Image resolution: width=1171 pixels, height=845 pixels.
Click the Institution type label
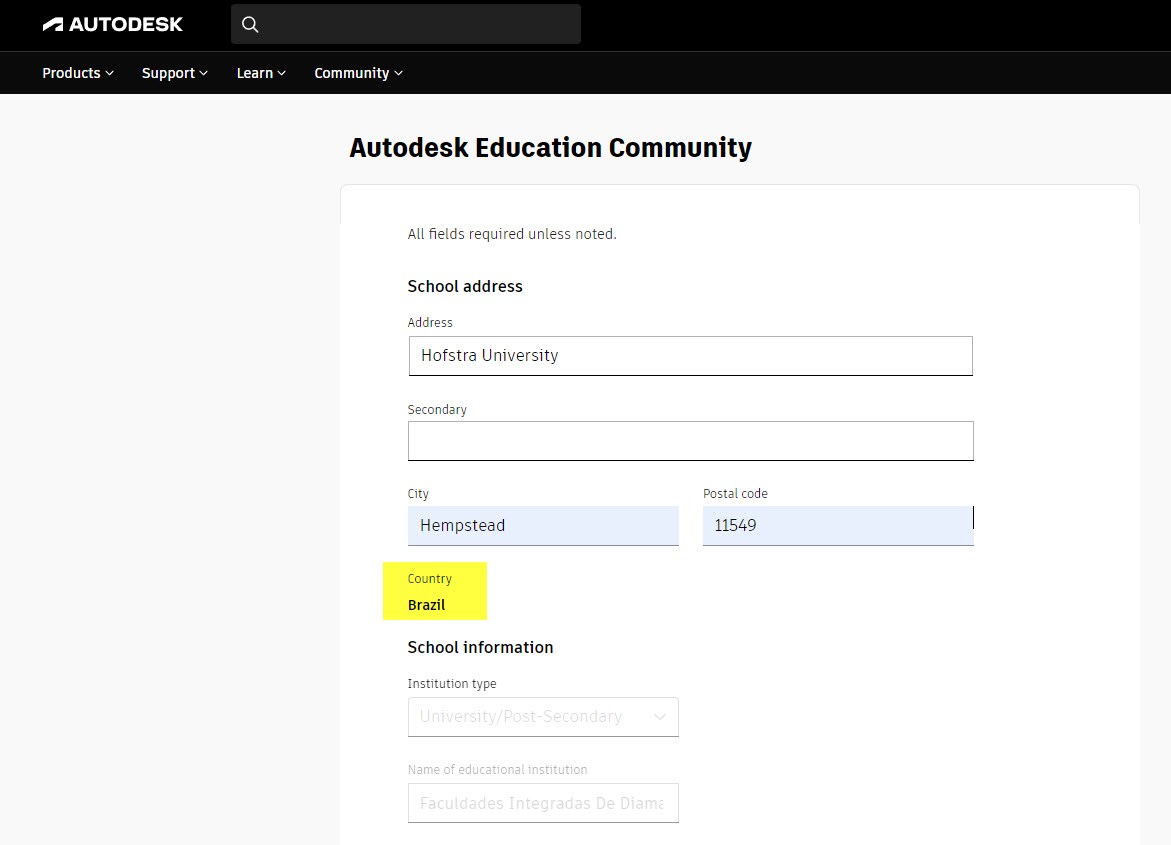[452, 684]
